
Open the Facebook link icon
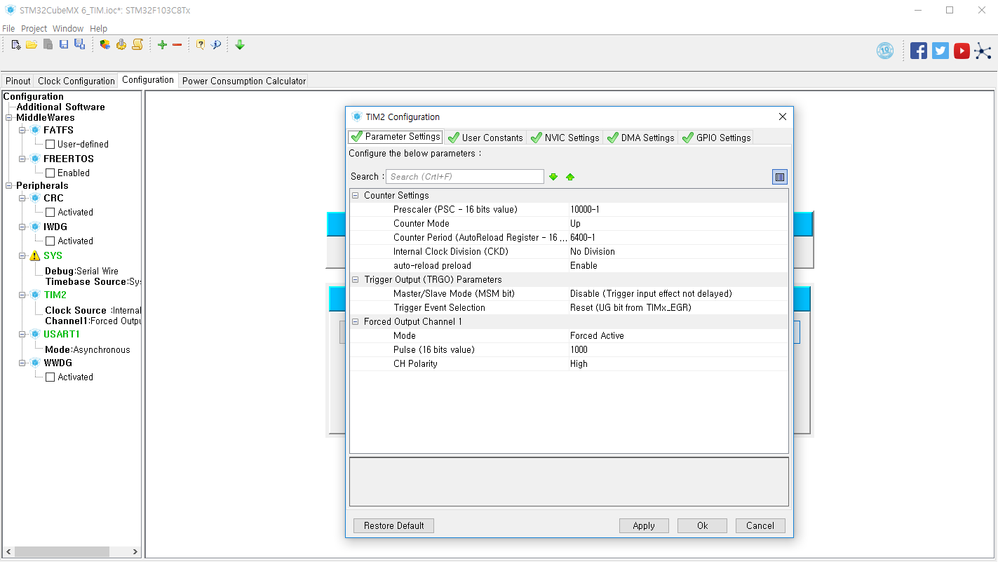(918, 51)
